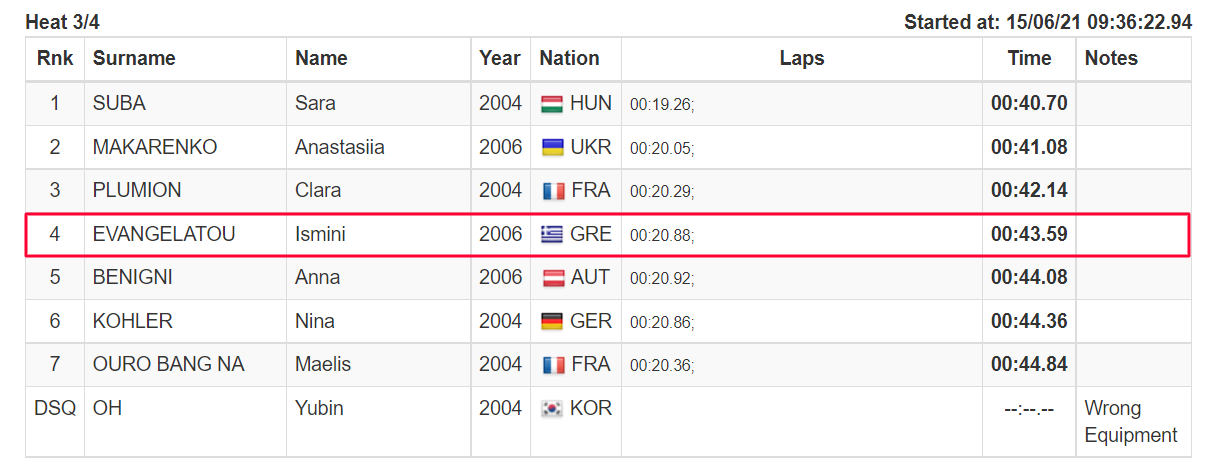
Task: Select the highlighted EVANGELATOU row
Action: pos(607,235)
